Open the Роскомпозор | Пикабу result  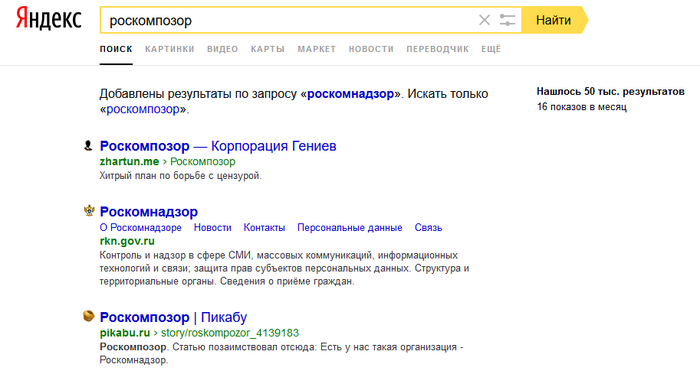coord(173,317)
